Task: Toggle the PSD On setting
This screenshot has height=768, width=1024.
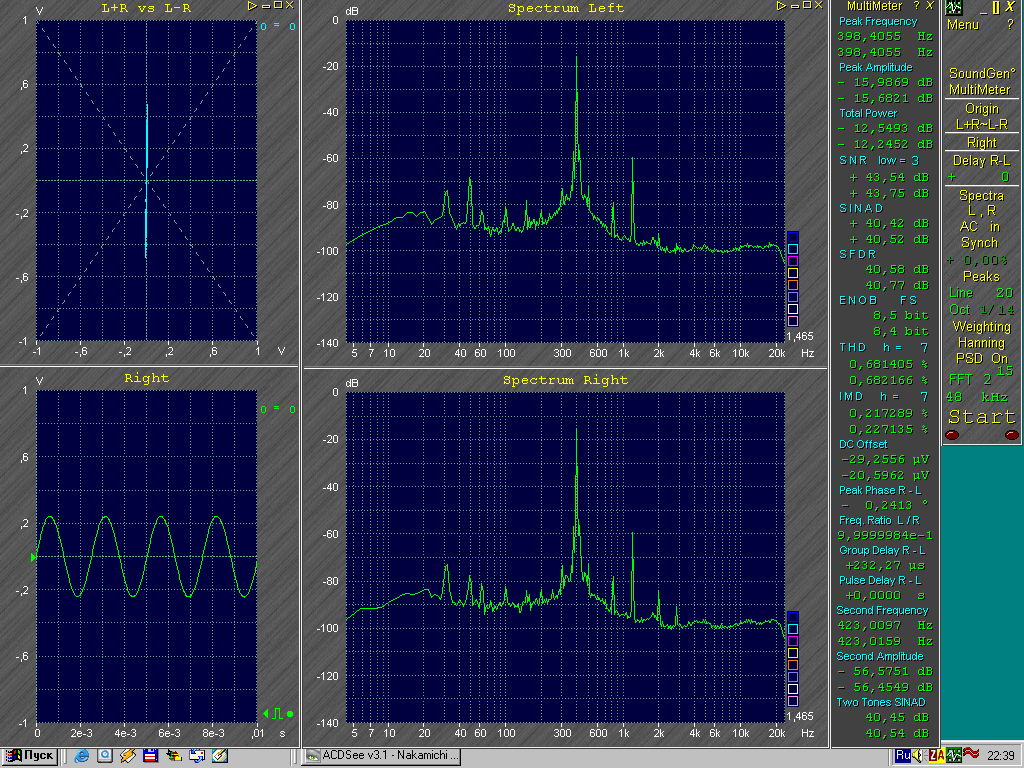Action: pos(984,358)
